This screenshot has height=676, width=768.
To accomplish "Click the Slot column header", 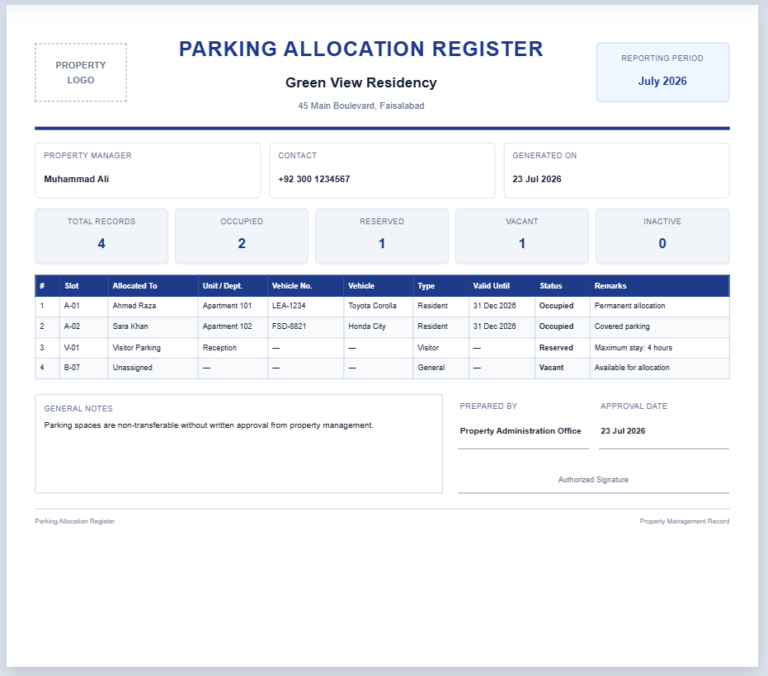I will pos(84,286).
